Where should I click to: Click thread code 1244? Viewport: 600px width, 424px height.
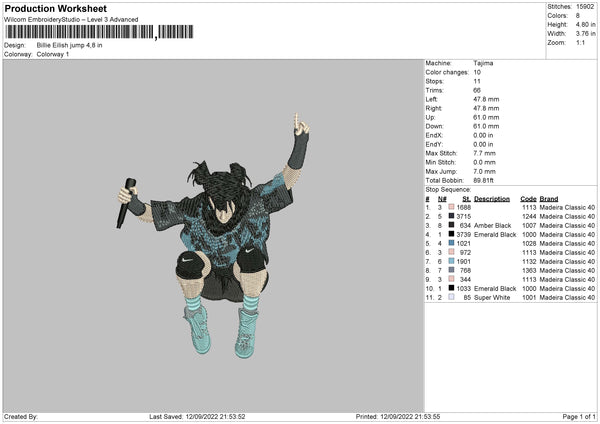(529, 216)
